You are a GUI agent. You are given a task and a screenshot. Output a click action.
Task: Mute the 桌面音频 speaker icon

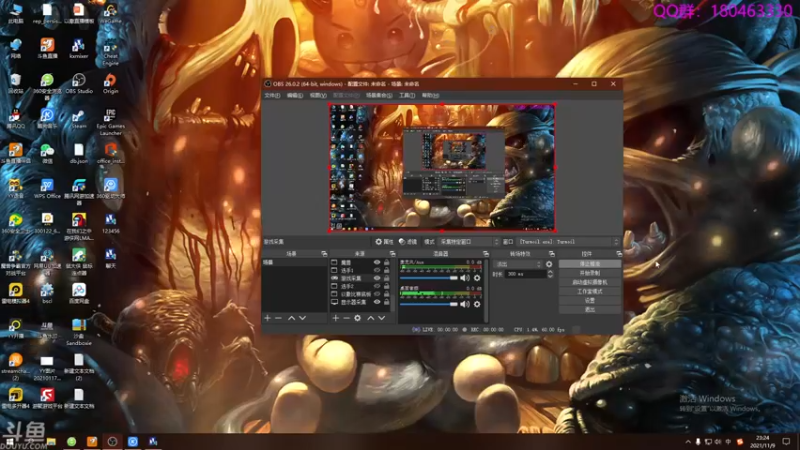tap(464, 304)
